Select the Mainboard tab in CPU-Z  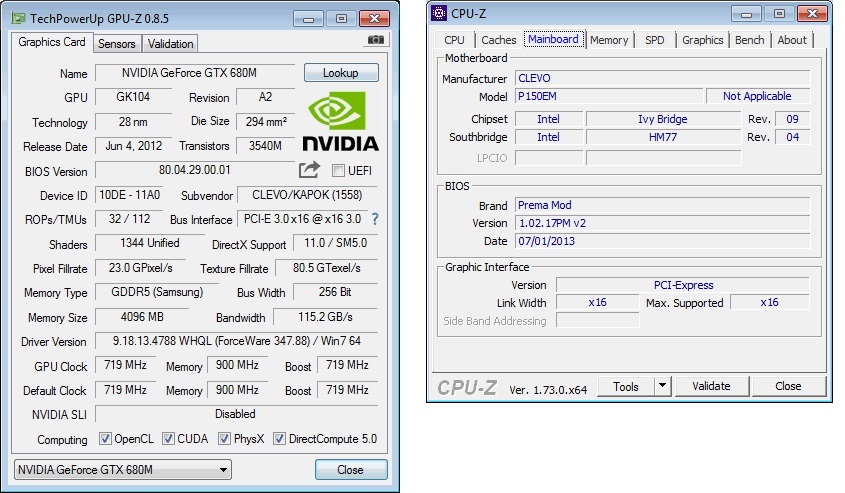(553, 39)
